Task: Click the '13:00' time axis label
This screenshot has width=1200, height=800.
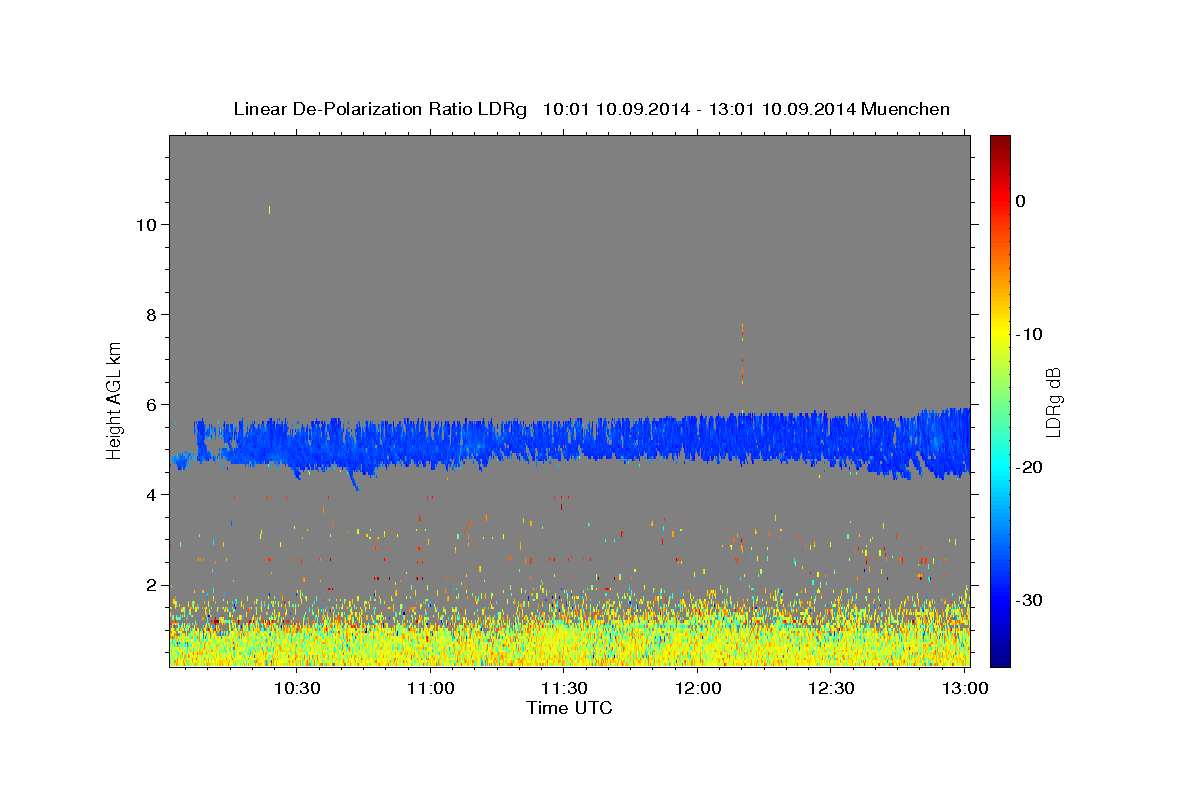Action: [x=964, y=688]
